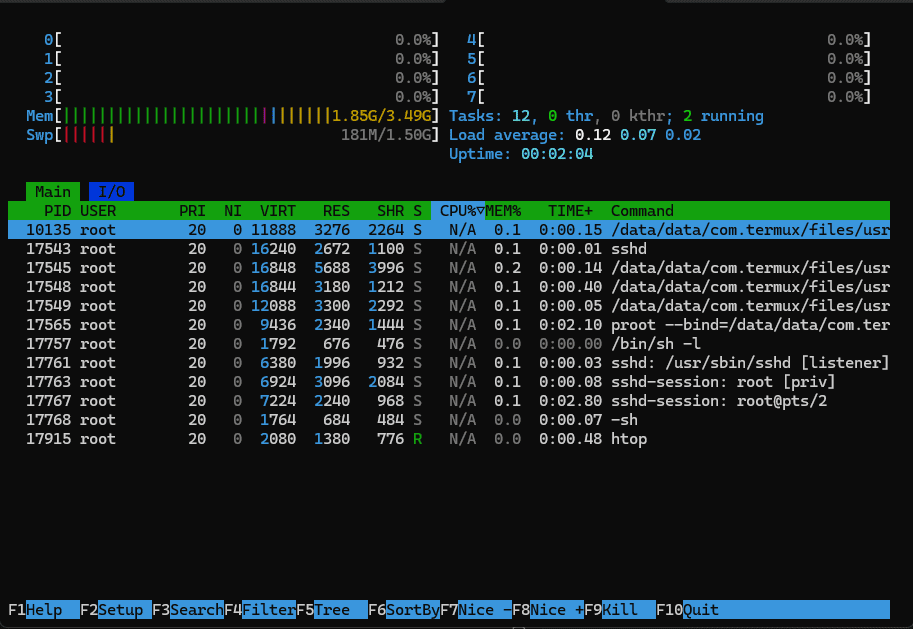Sort by NI column header
The image size is (913, 629).
point(233,211)
